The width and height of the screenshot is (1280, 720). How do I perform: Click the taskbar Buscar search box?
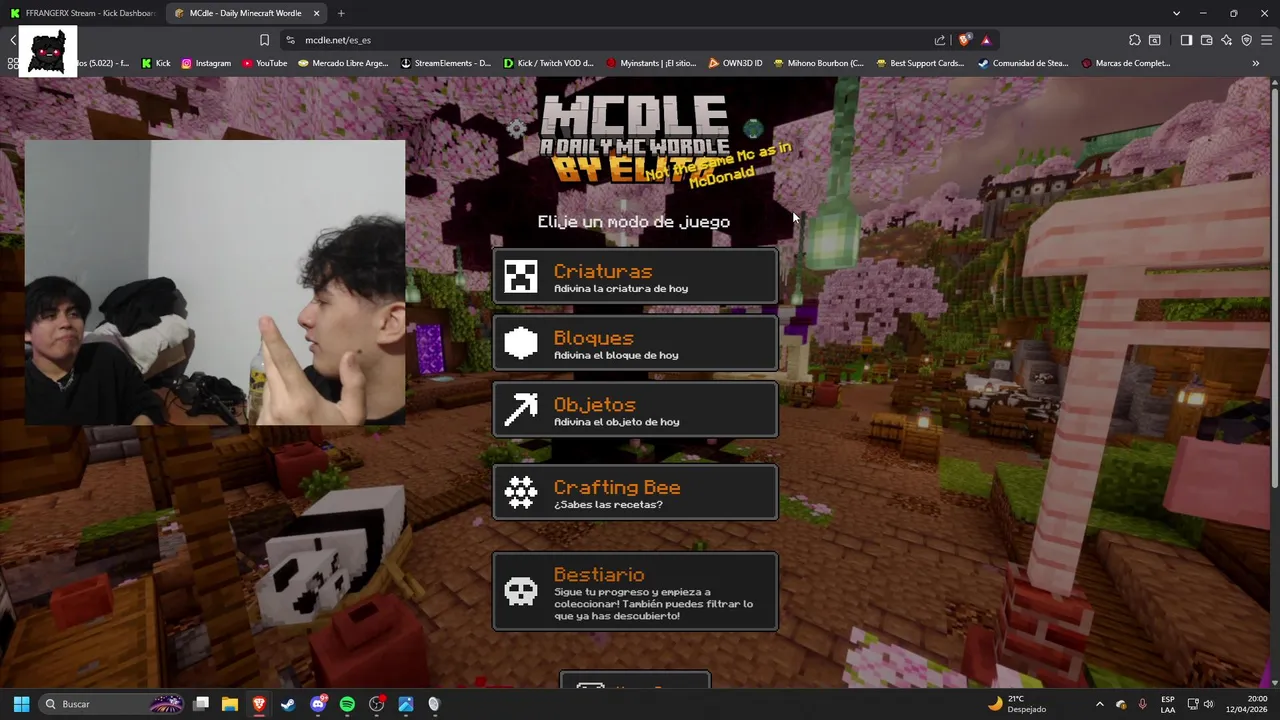click(113, 704)
